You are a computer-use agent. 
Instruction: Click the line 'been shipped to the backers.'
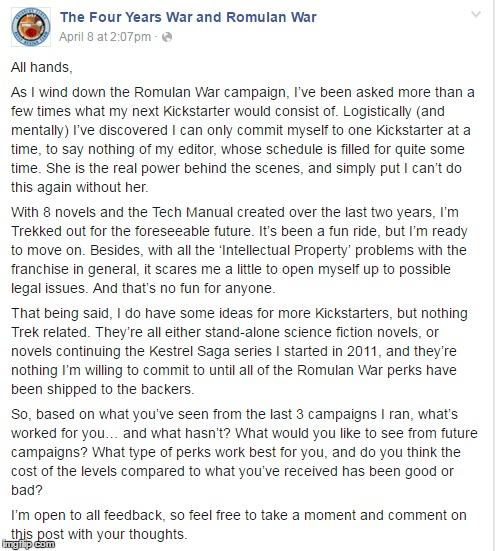tap(103, 389)
